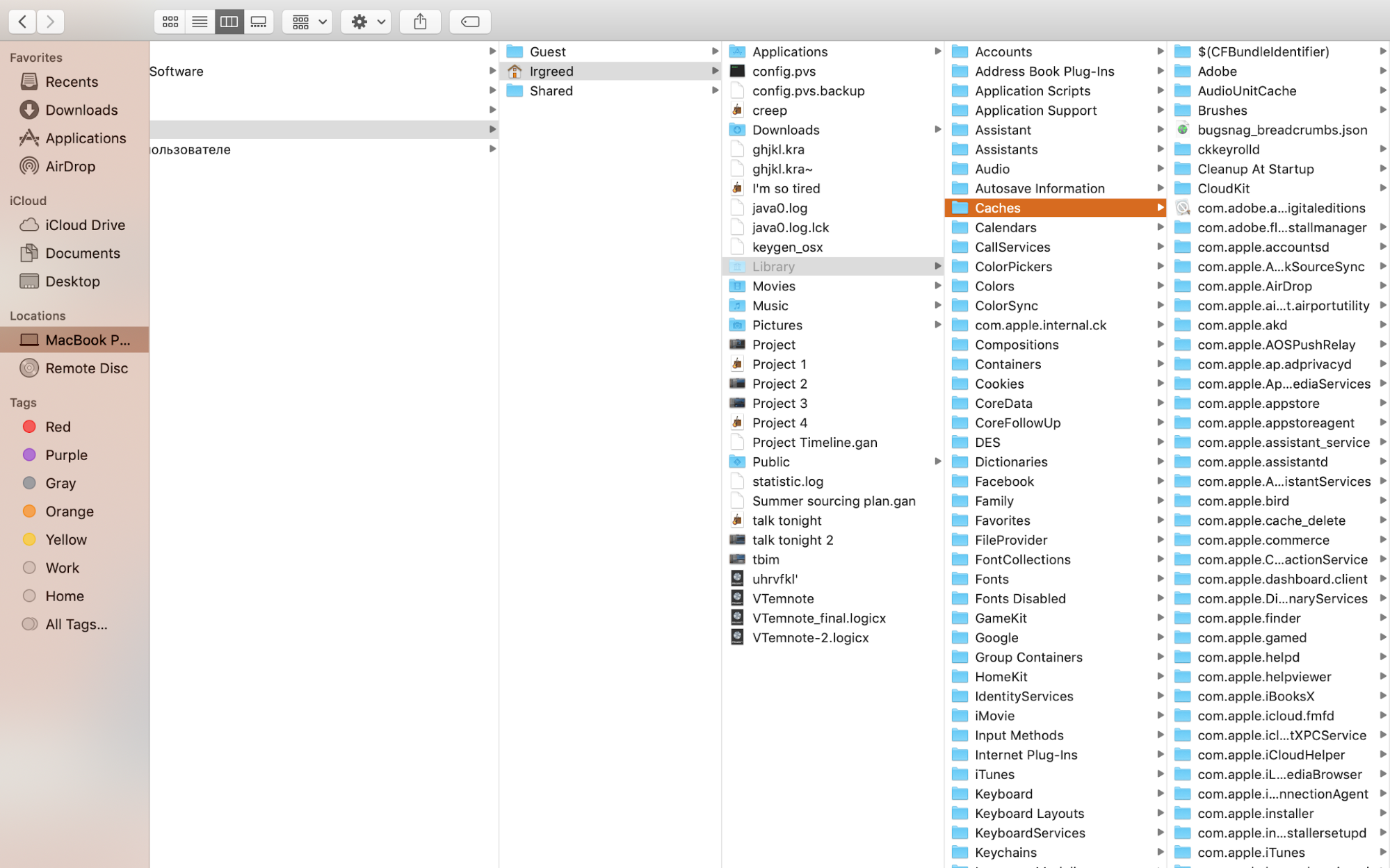Expand the Public folder arrow

pyautogui.click(x=937, y=461)
